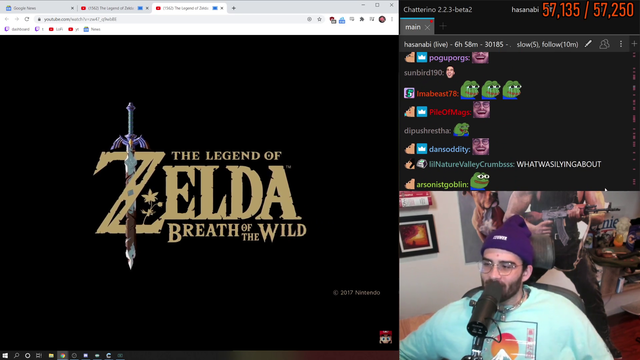Click username dansoddity in chat
The image size is (640, 360).
tap(450, 149)
